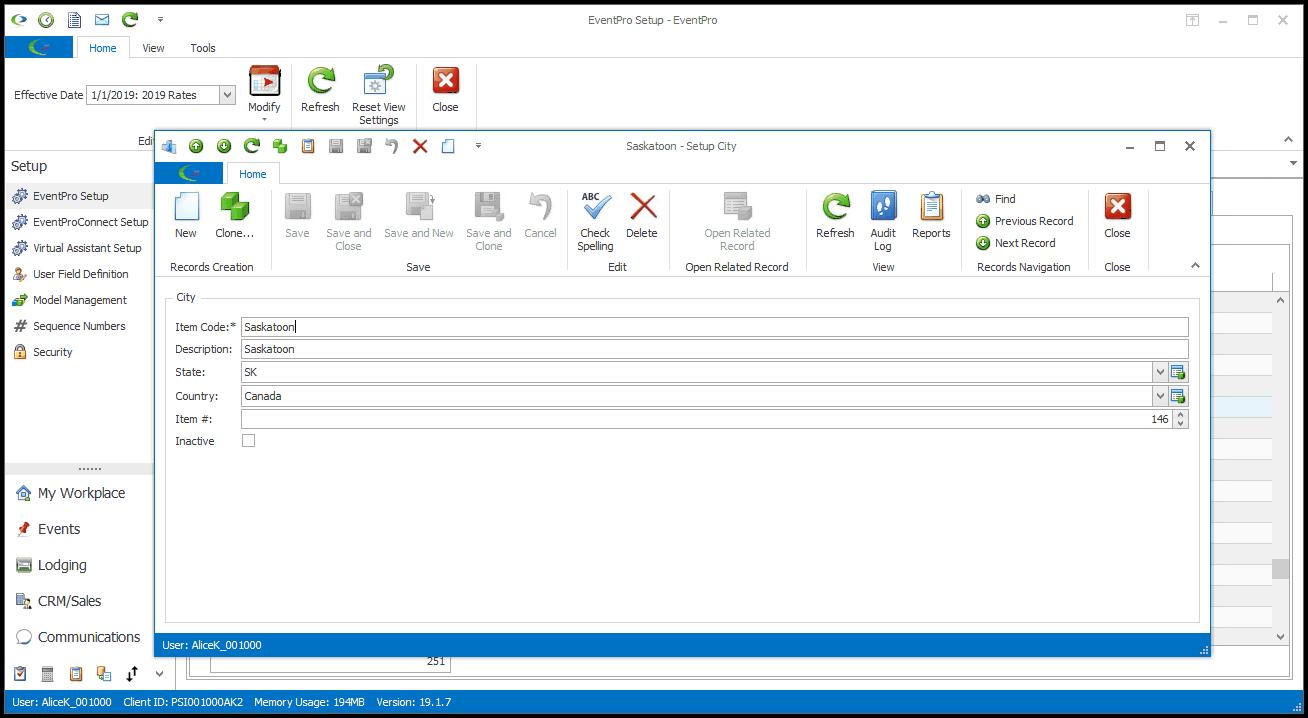
Task: Go to Previous Record
Action: 1025,221
